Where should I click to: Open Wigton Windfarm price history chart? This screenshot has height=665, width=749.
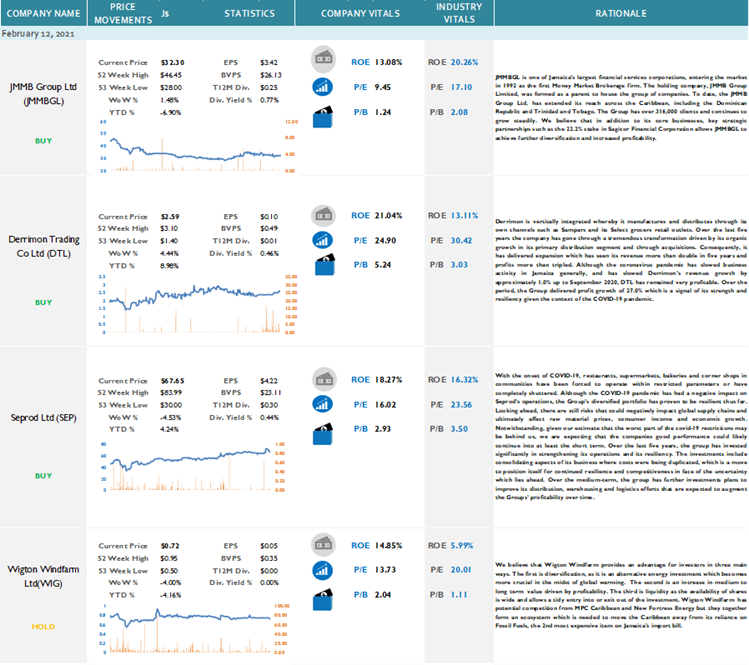click(x=194, y=629)
